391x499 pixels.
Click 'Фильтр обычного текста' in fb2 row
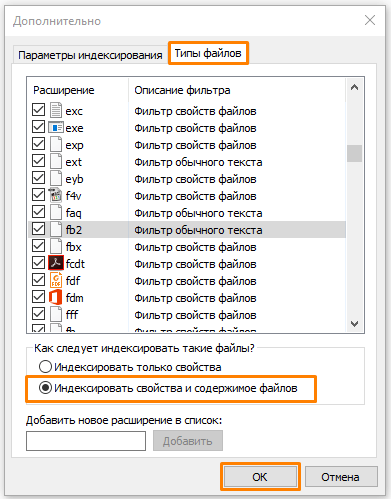pyautogui.click(x=198, y=230)
